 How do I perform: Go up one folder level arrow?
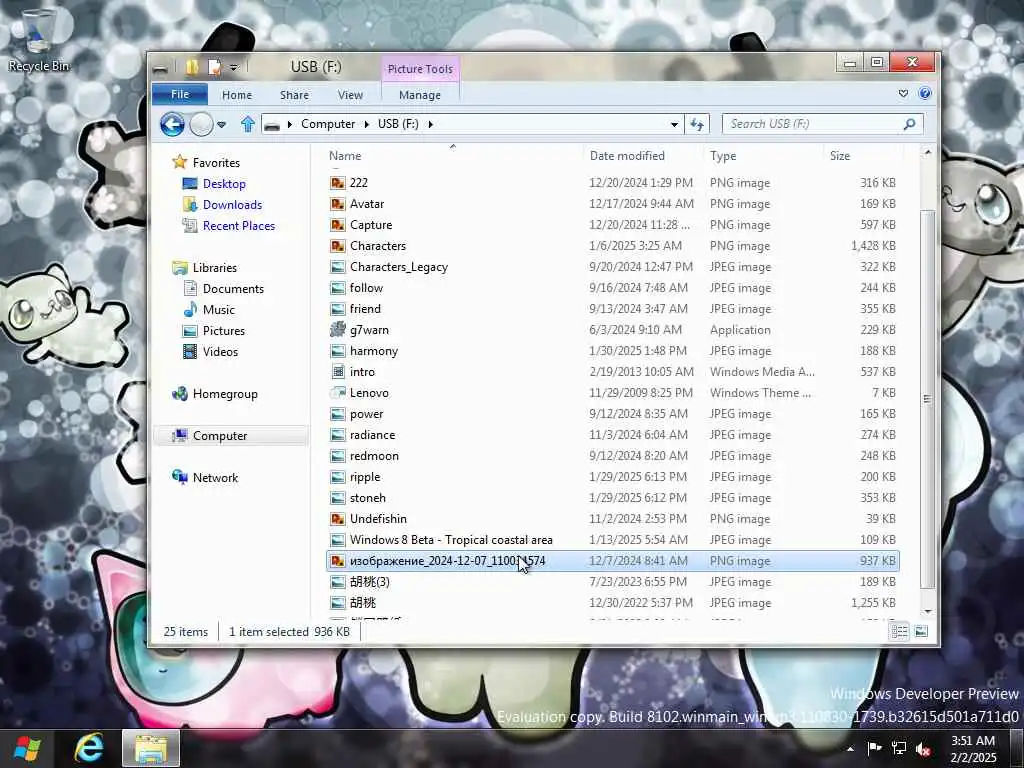[x=248, y=124]
